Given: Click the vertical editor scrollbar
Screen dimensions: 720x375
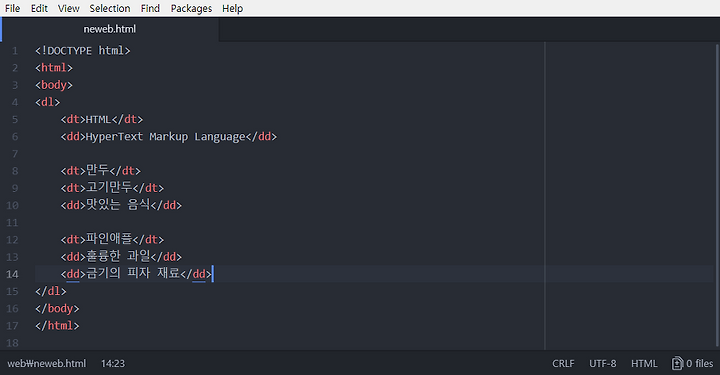Looking at the screenshot, I should (717, 195).
